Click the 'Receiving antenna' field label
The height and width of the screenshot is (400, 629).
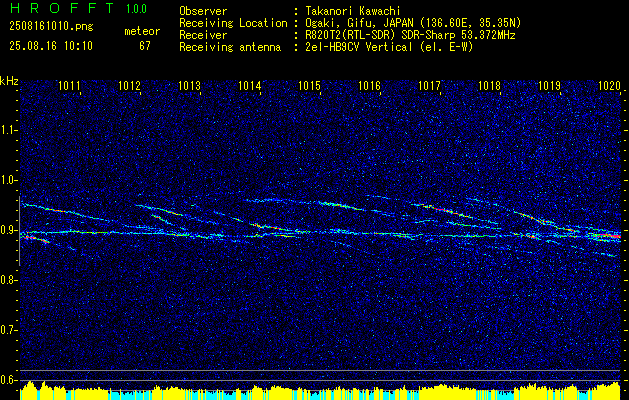[230, 47]
